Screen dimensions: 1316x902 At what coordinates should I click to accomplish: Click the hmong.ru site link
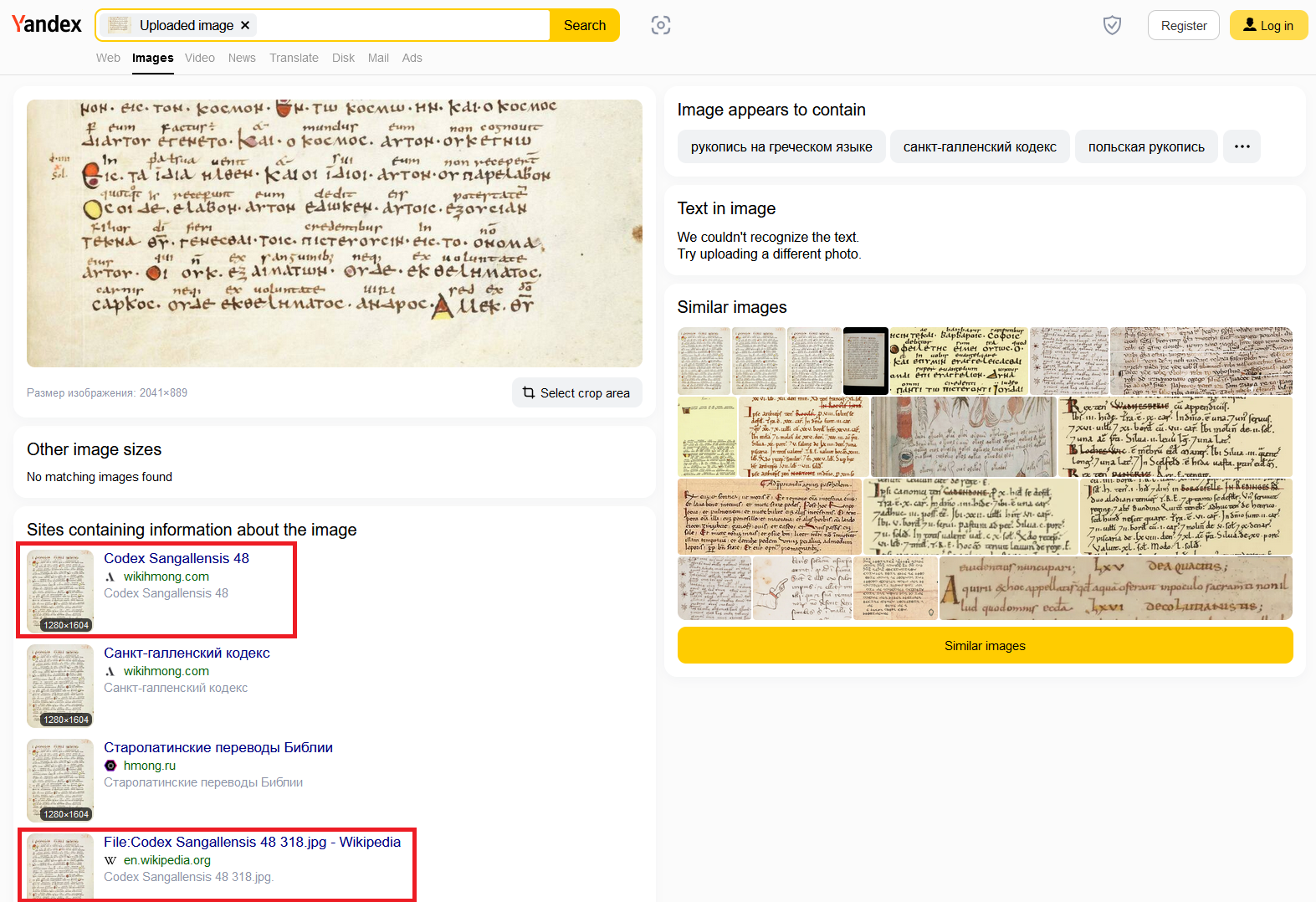(150, 766)
